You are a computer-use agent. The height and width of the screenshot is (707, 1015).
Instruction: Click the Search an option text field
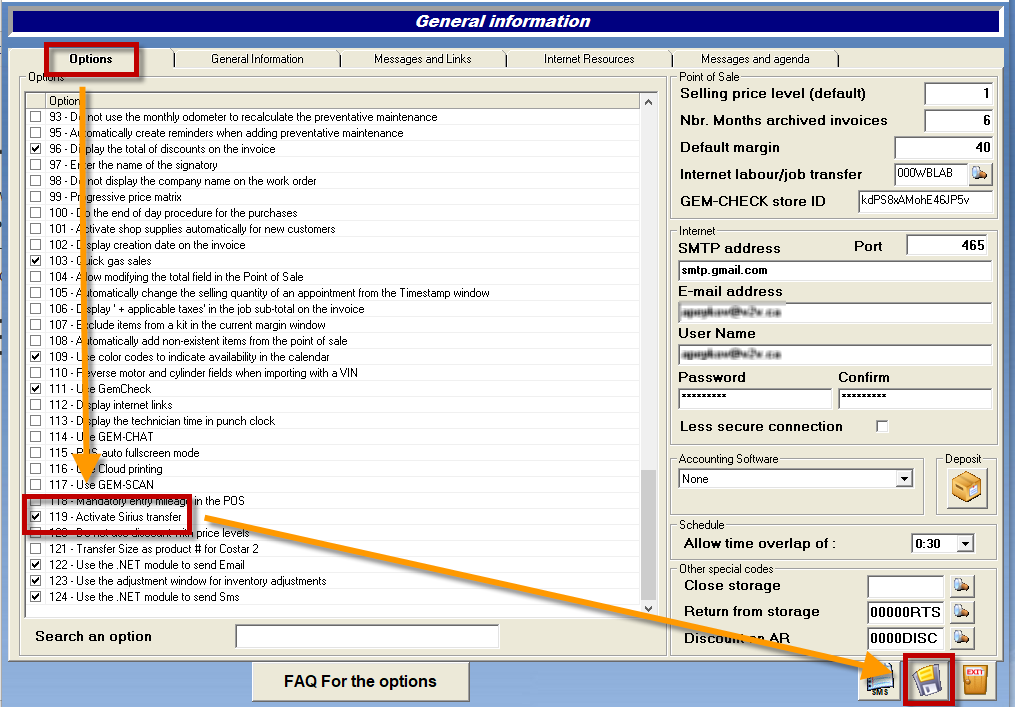367,637
